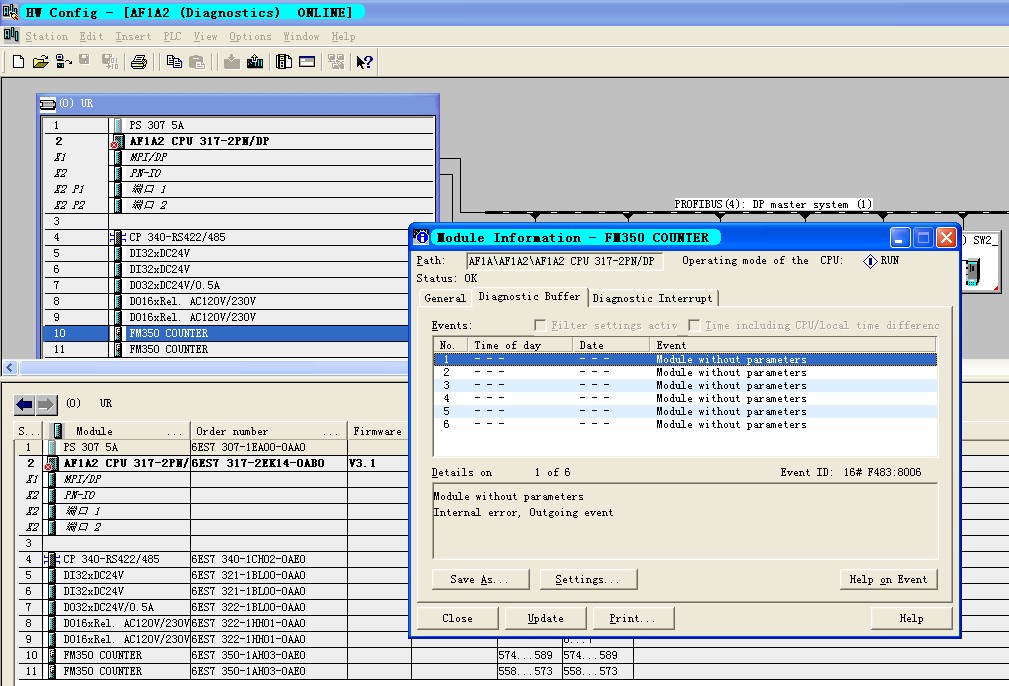Image resolution: width=1009 pixels, height=686 pixels.
Task: Click the Help on Event button
Action: (x=887, y=579)
